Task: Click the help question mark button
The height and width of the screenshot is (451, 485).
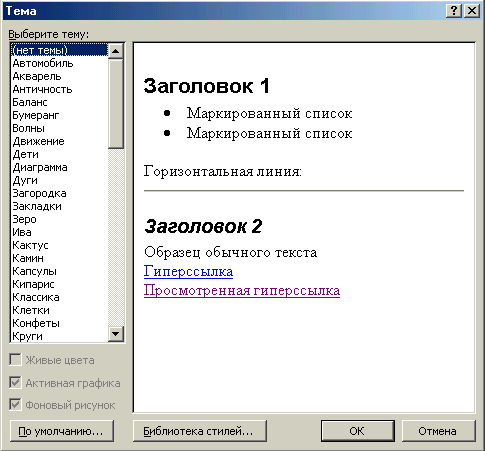Action: coord(454,11)
